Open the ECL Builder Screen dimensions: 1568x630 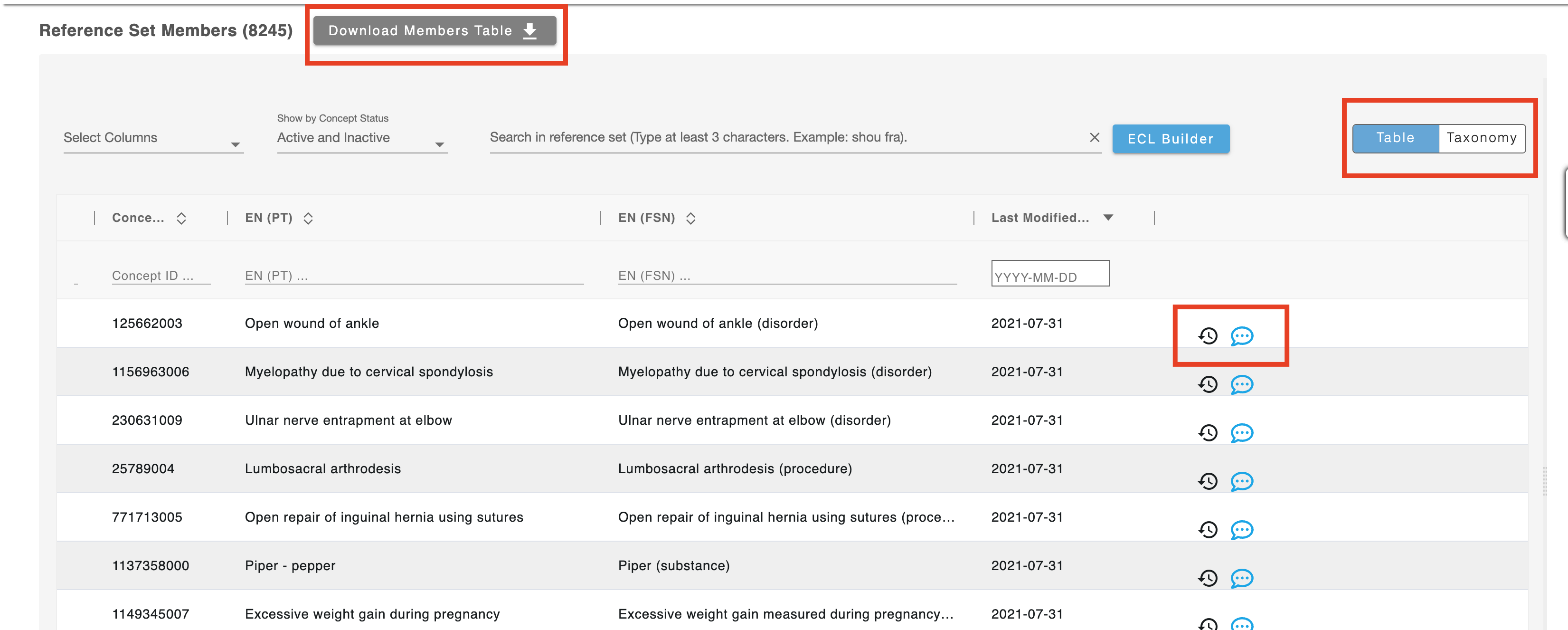click(x=1171, y=139)
